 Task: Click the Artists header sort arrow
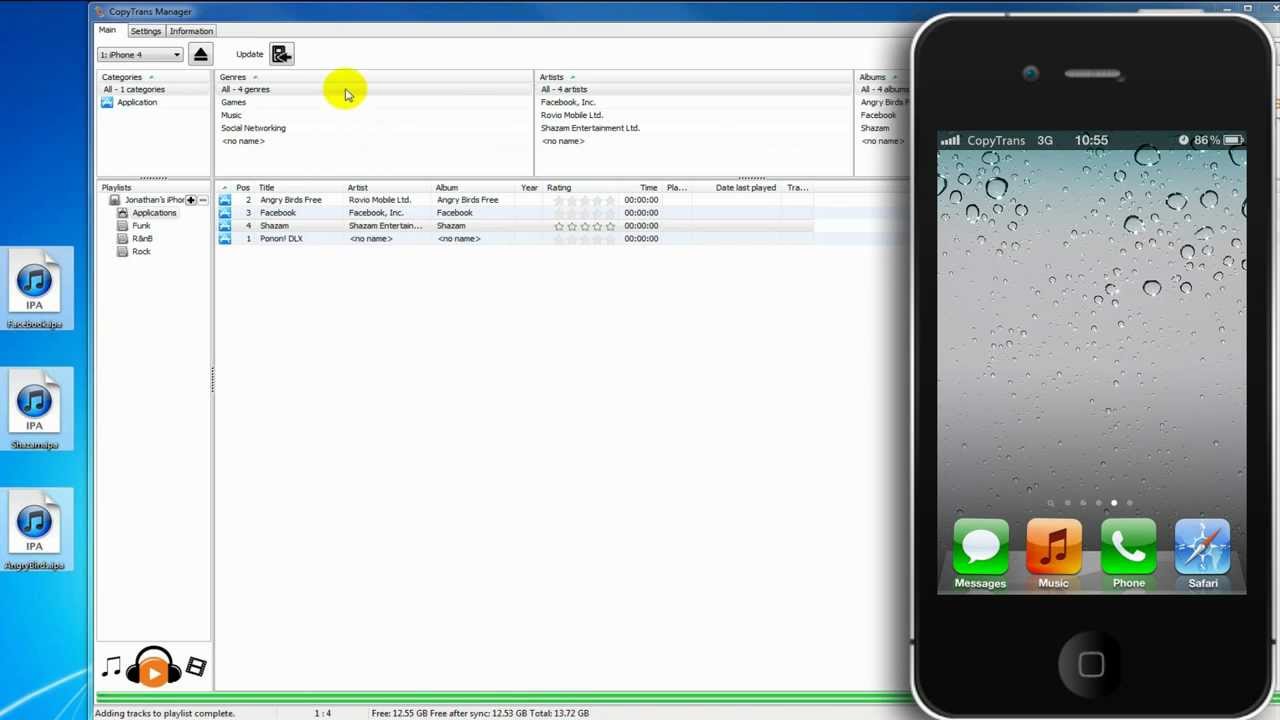[x=572, y=77]
